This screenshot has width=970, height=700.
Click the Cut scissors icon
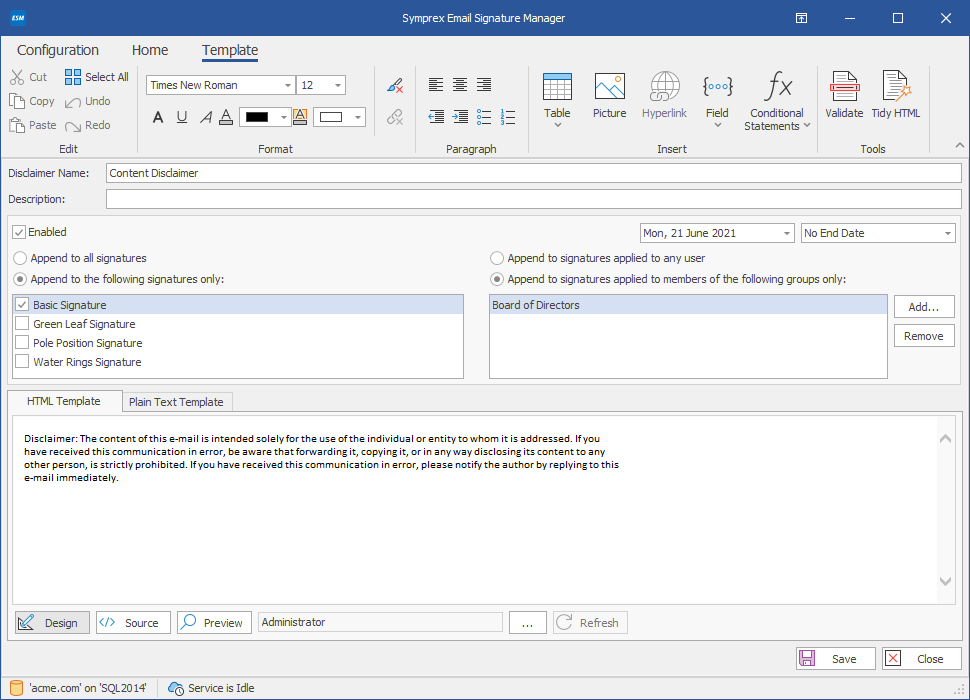click(x=17, y=77)
